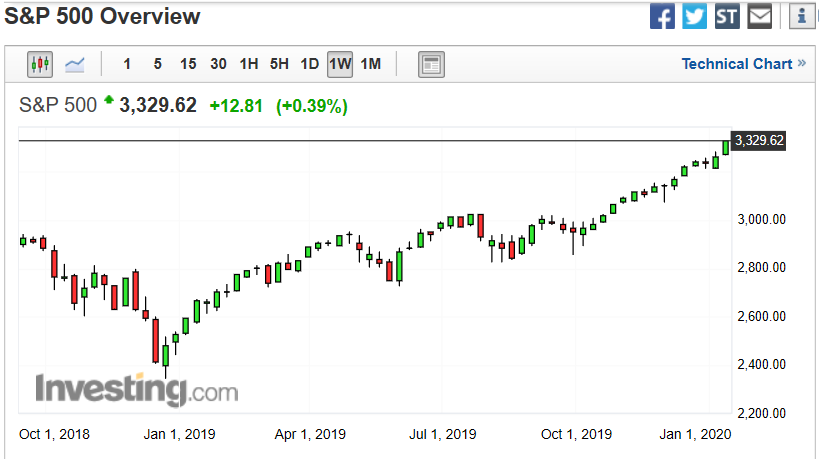Select the 1W weekly interval
The height and width of the screenshot is (459, 822).
point(340,65)
